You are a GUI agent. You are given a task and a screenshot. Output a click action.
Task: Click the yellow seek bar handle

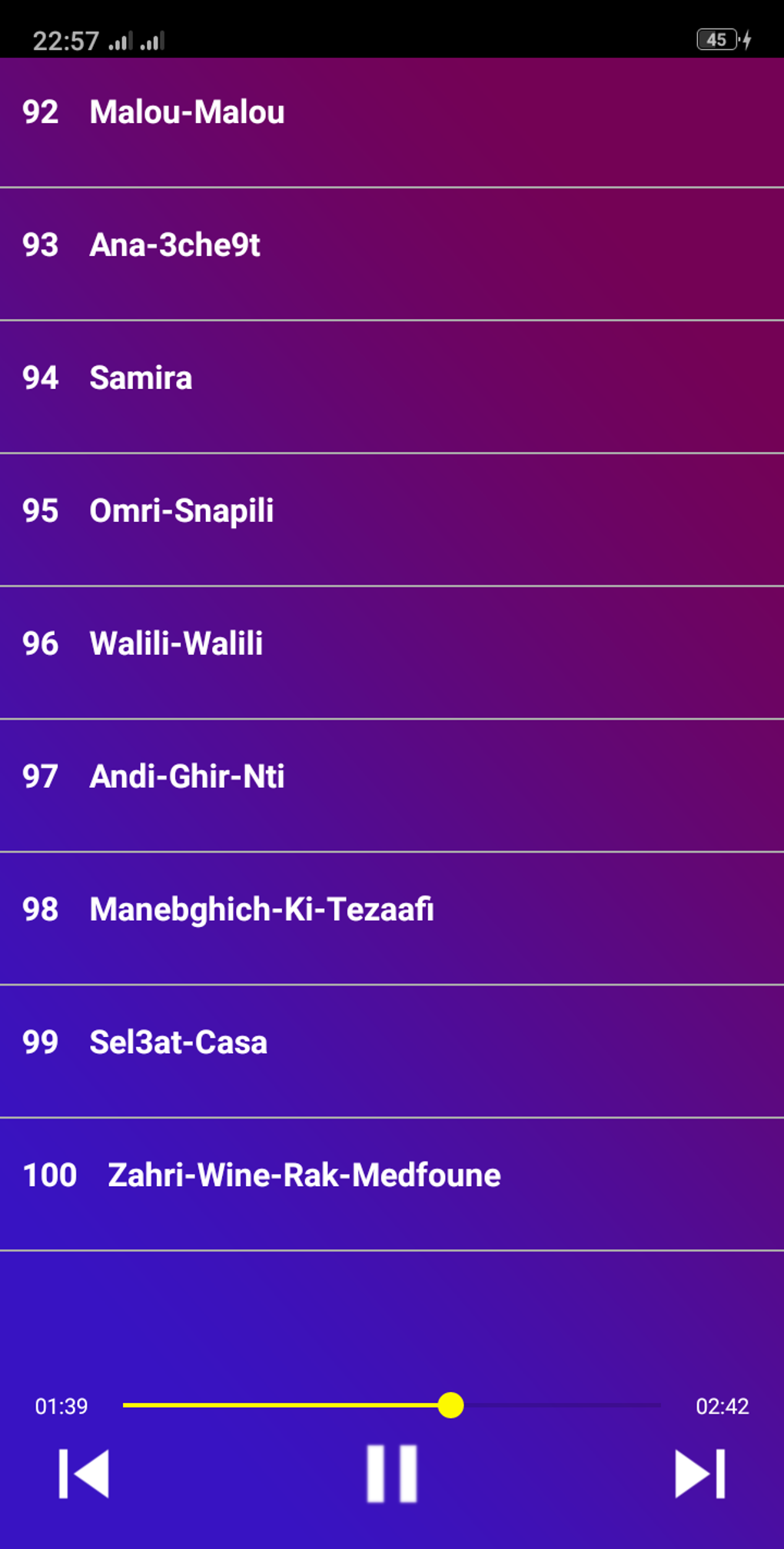coord(451,1405)
